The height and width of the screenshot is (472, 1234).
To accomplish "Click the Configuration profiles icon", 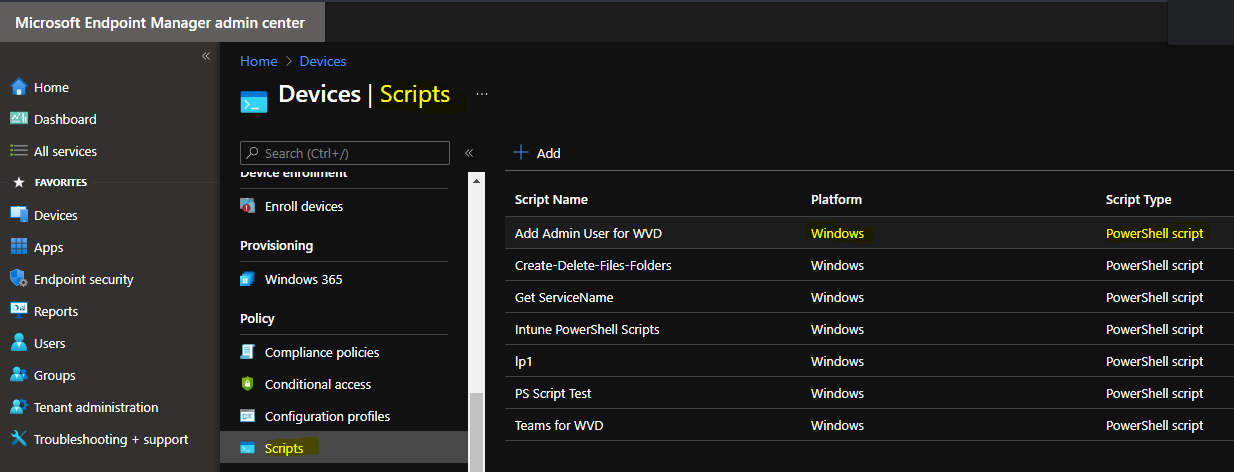I will point(248,416).
